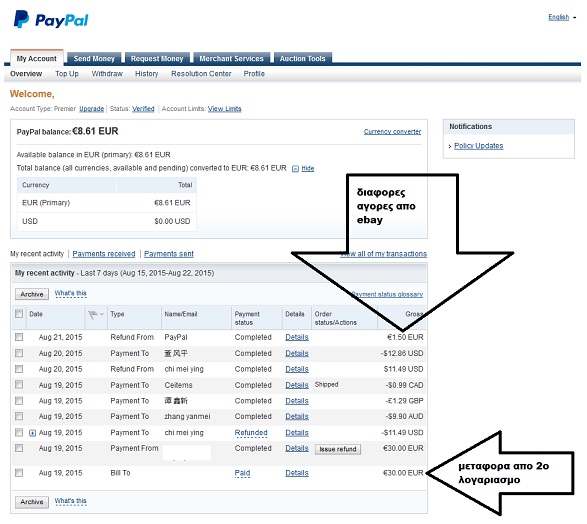Click the minus icon beside Hide
The width and height of the screenshot is (587, 524).
(295, 169)
